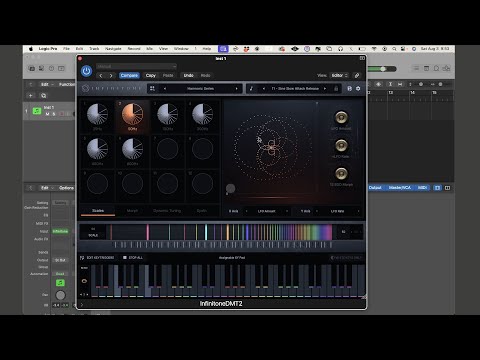Click the Spotlight search icon in menu bar
The width and height of the screenshot is (480, 360).
click(x=394, y=49)
